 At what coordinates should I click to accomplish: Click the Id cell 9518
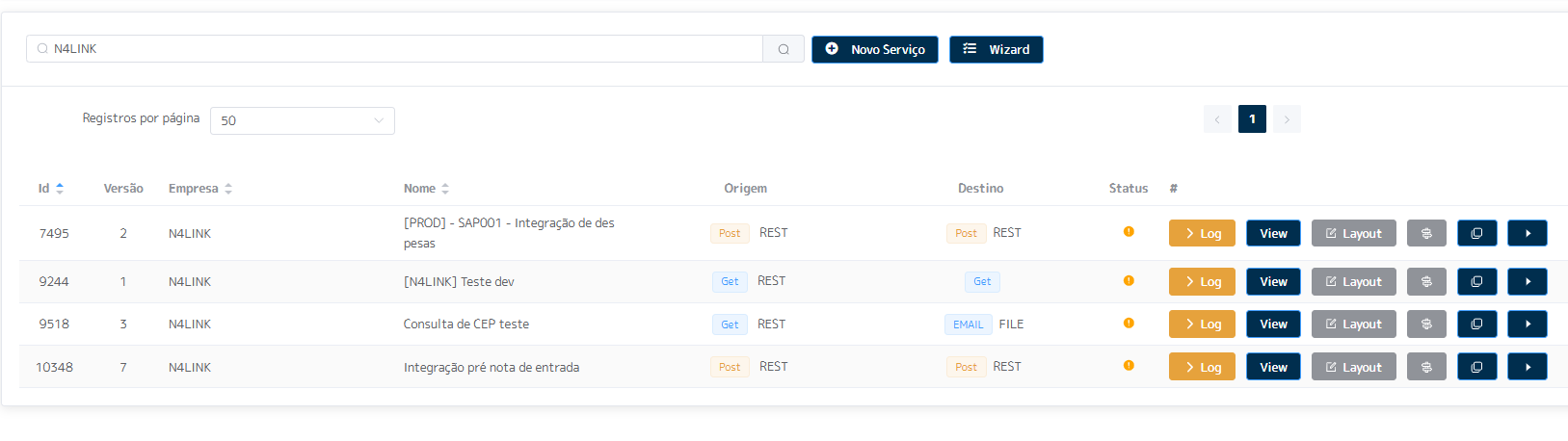coord(54,324)
